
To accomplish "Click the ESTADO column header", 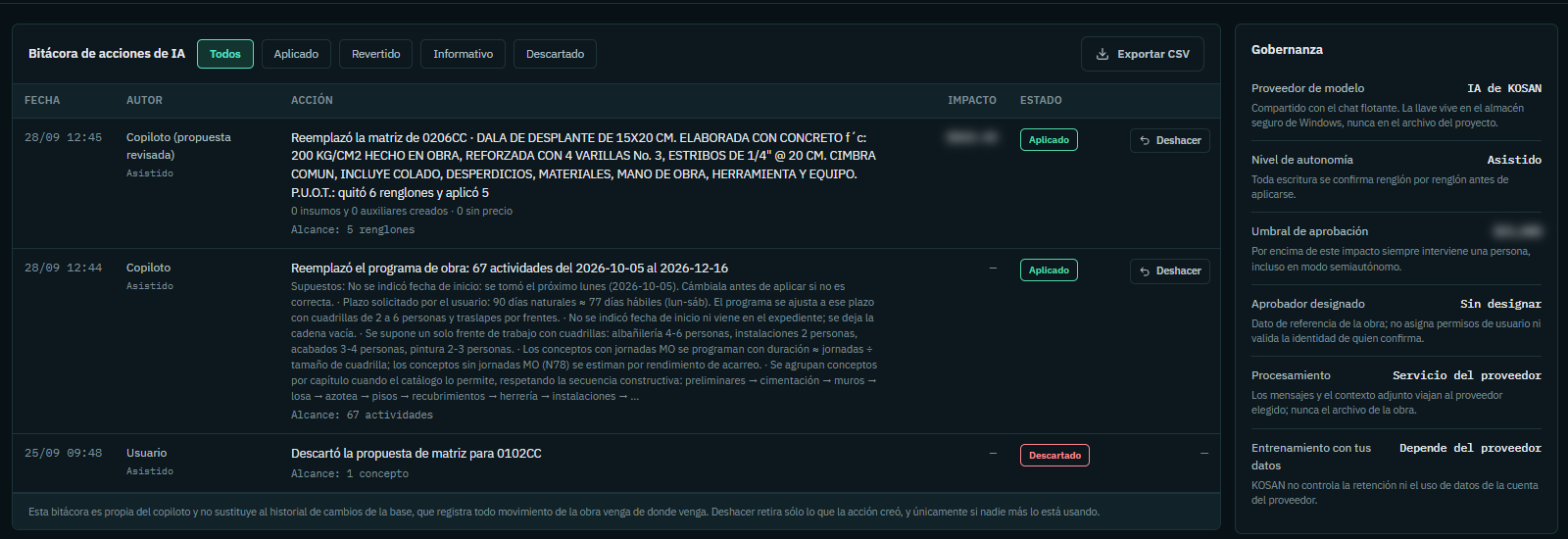I will pos(1041,100).
